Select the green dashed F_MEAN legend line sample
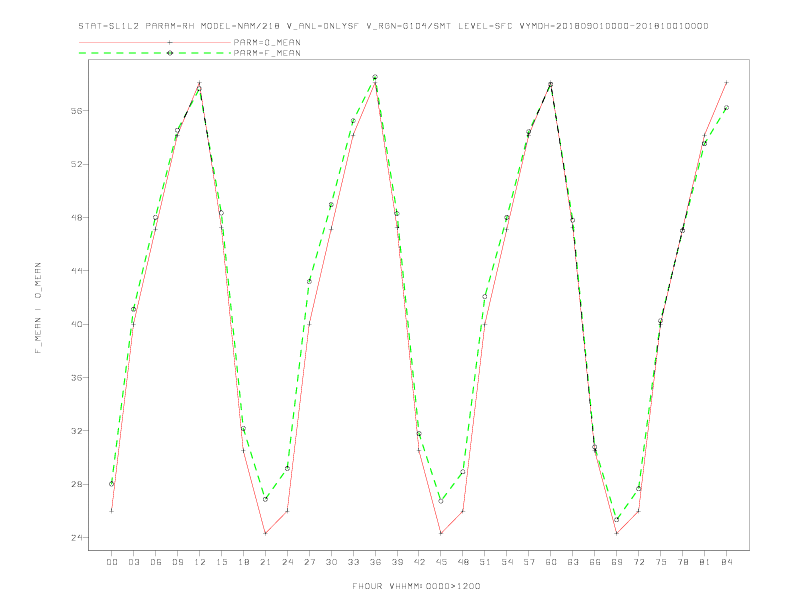 tap(155, 53)
